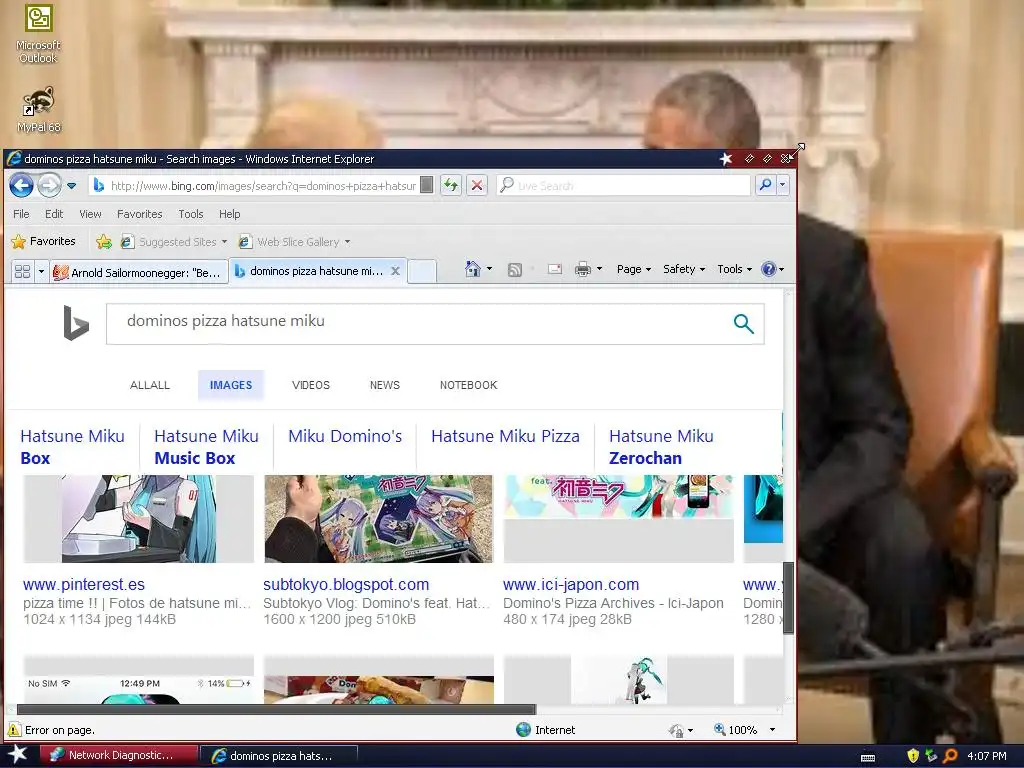Open the Page command bar menu

633,269
